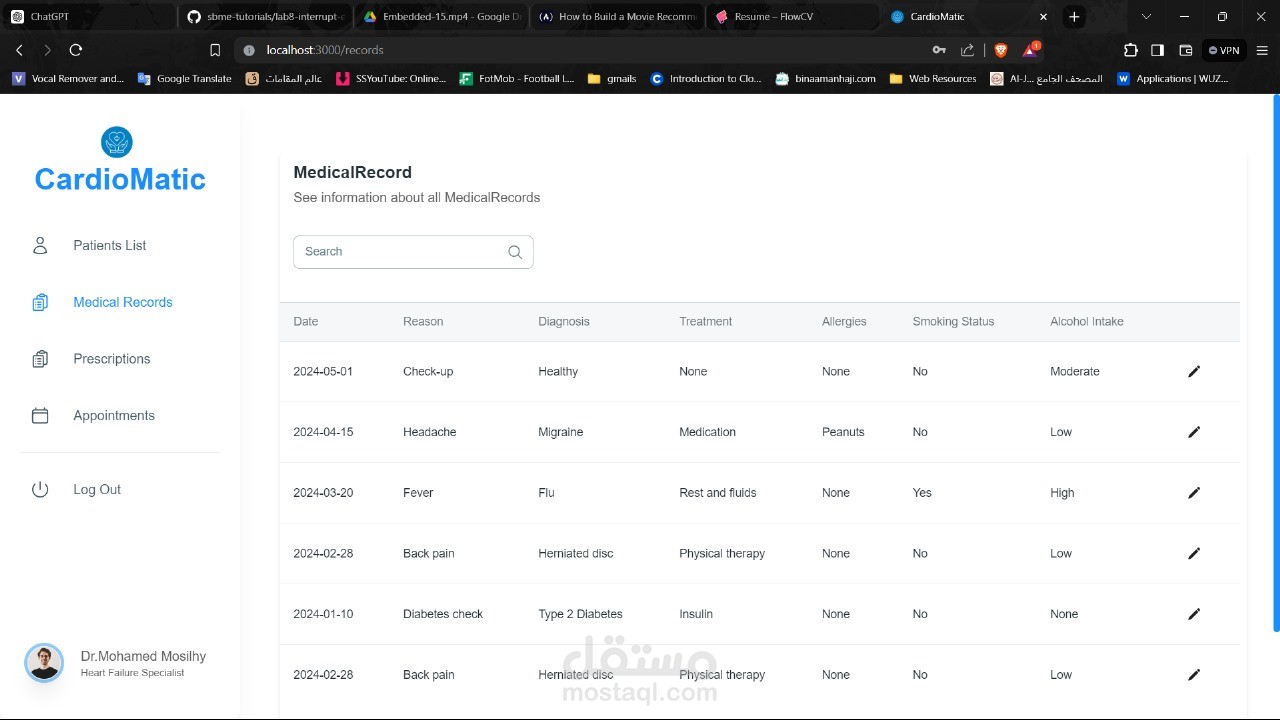Click the Dr.Mohamed Mosilhy avatar photo

pyautogui.click(x=44, y=663)
